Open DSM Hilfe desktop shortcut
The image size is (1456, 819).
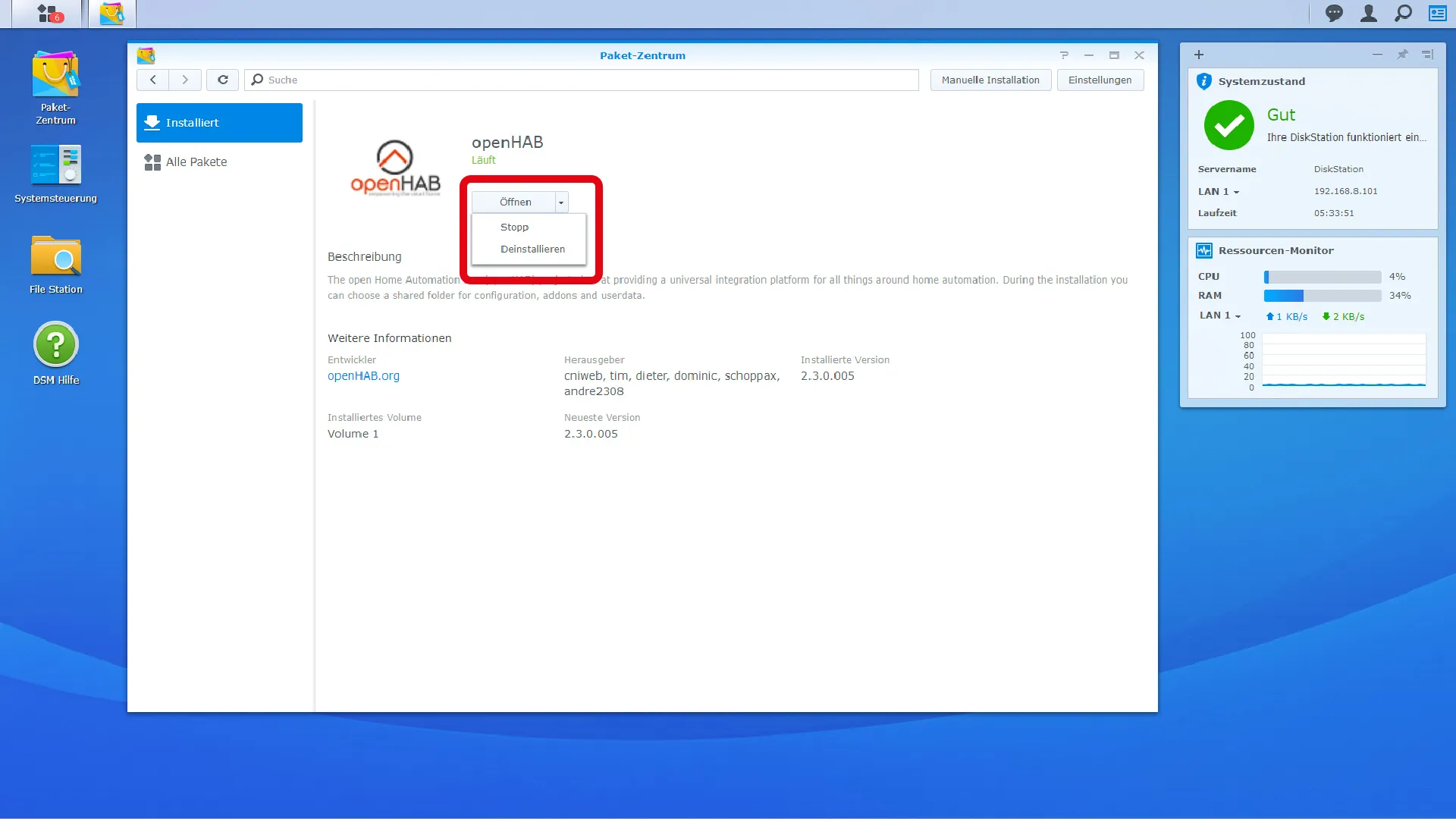tap(55, 353)
